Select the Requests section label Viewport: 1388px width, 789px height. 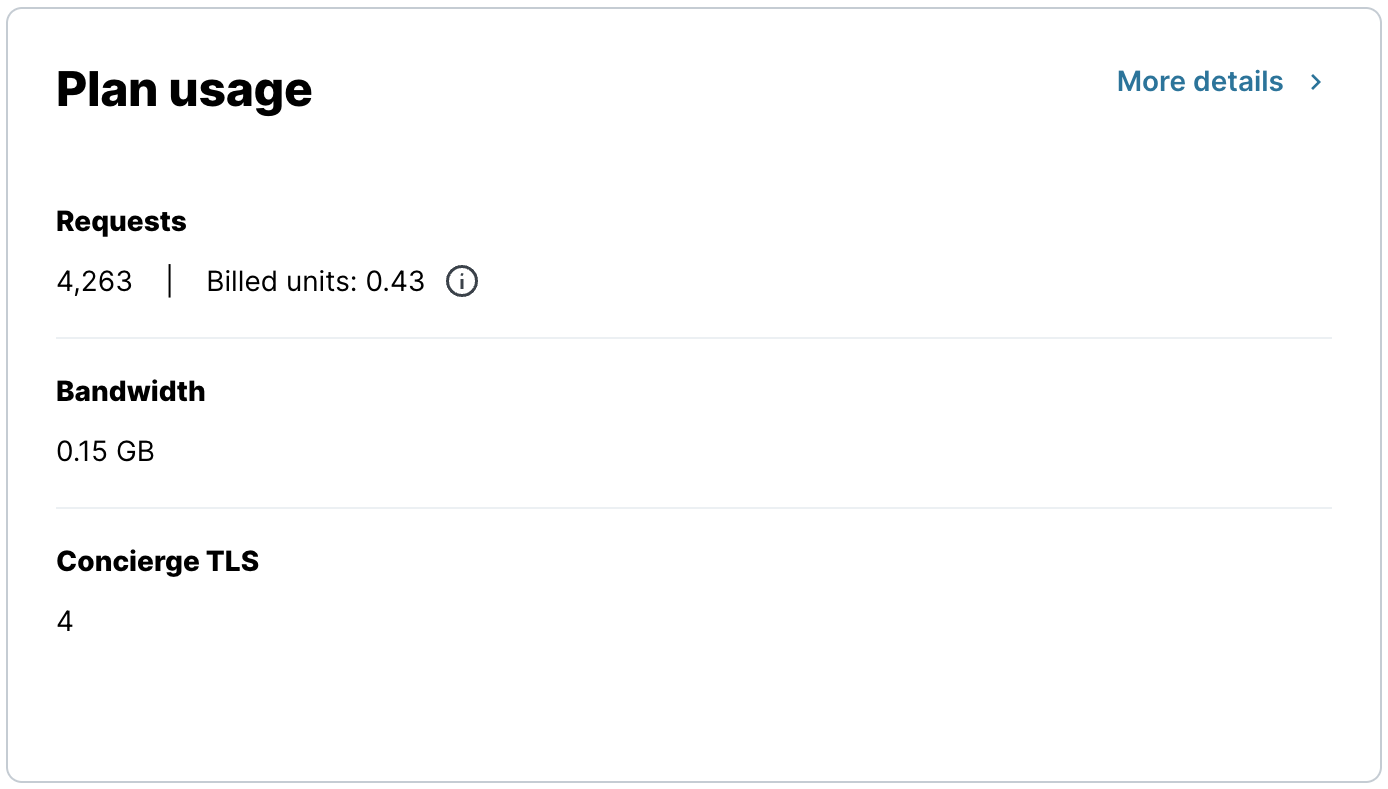(x=121, y=221)
